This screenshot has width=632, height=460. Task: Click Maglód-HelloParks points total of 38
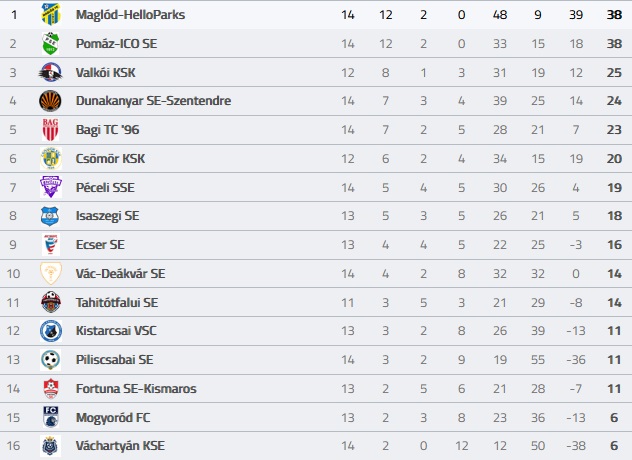coord(614,15)
